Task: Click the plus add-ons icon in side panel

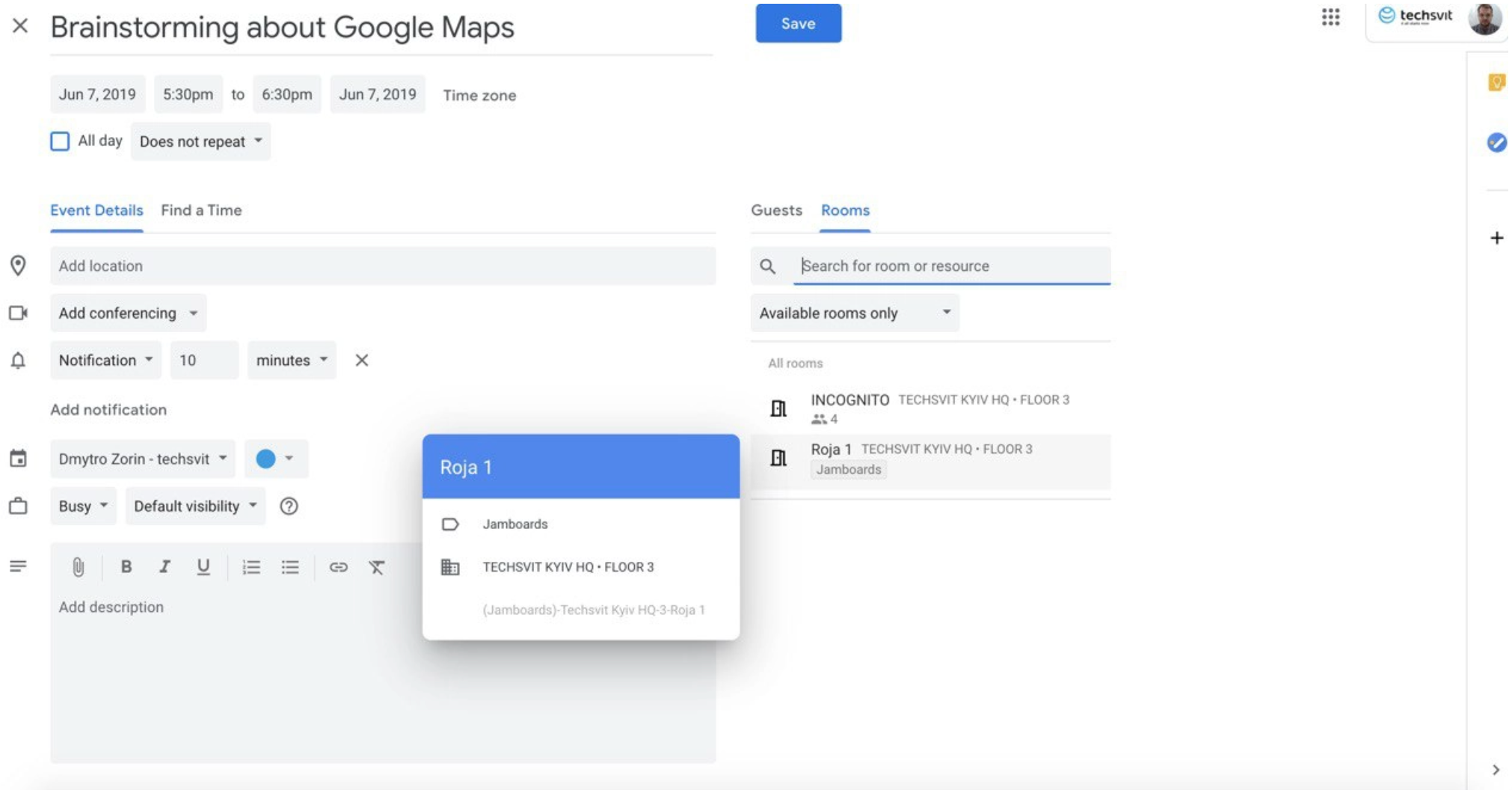Action: coord(1496,238)
